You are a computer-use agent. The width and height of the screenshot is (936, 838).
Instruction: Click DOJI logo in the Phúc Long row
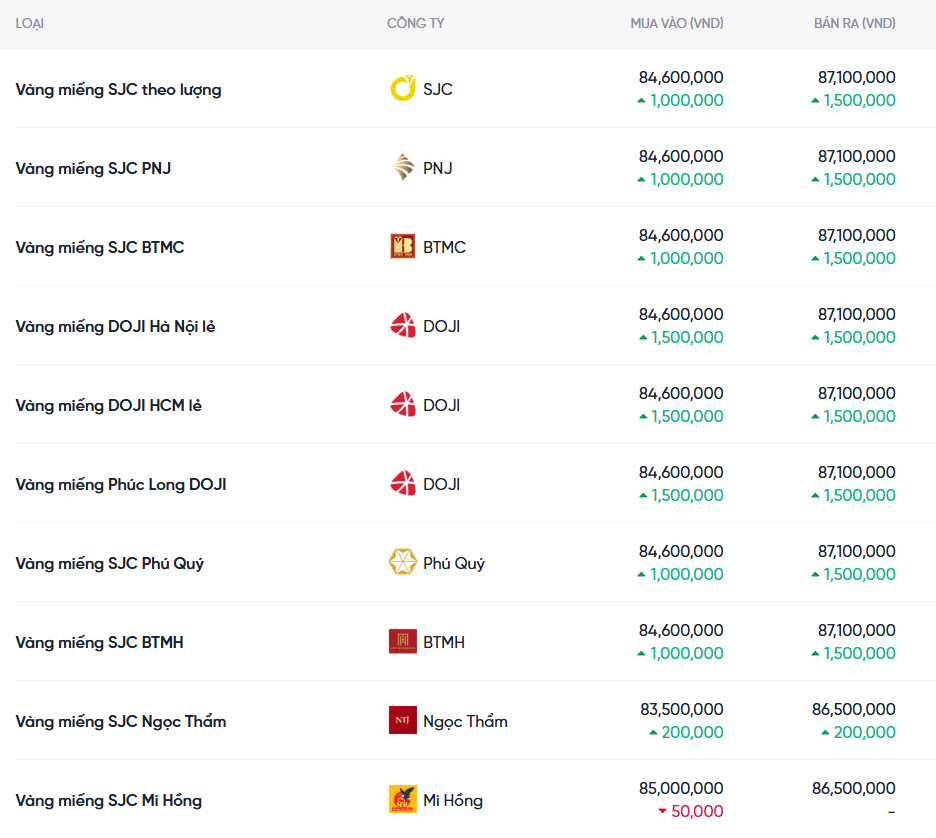(x=402, y=484)
